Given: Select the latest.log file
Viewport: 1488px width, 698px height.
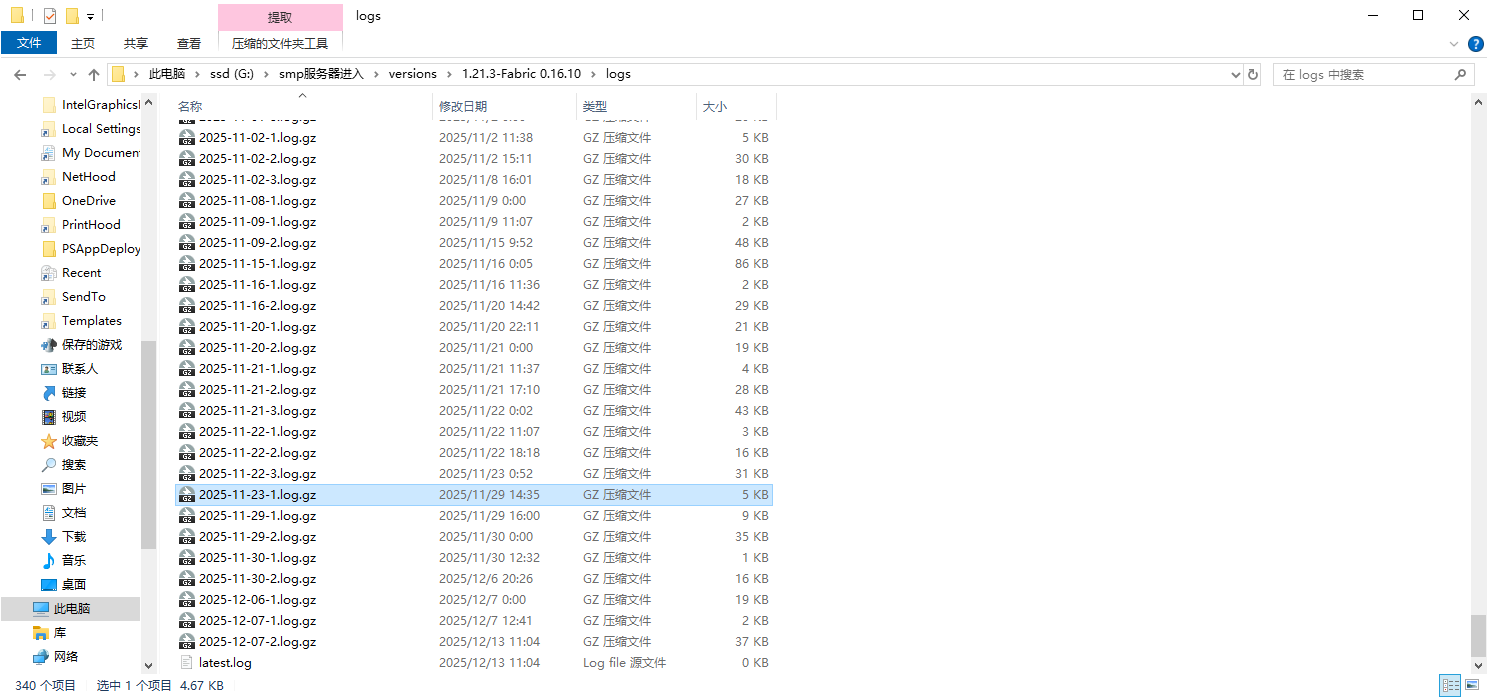Looking at the screenshot, I should [x=225, y=663].
